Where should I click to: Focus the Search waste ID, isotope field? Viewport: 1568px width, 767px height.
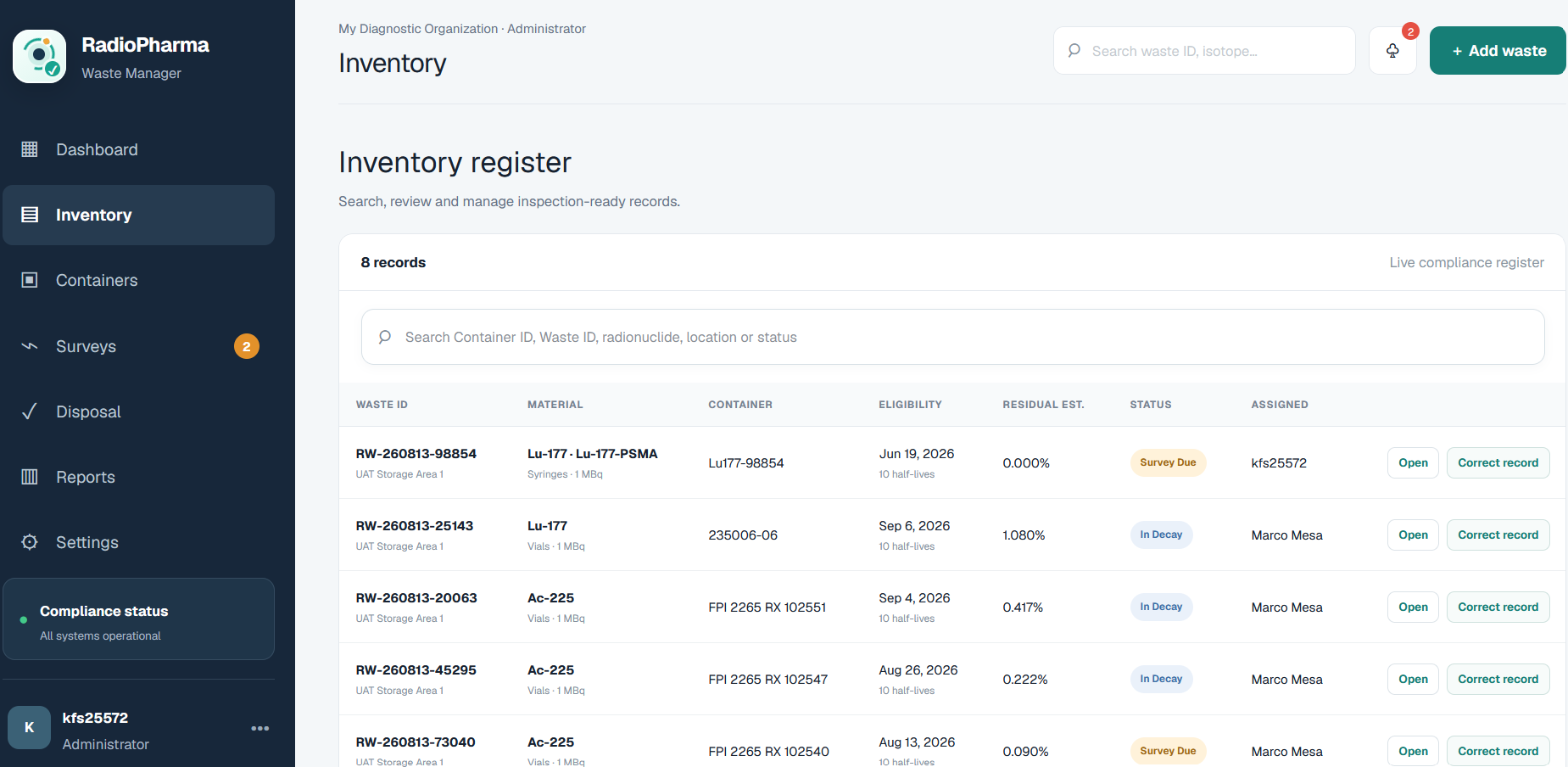pos(1204,51)
